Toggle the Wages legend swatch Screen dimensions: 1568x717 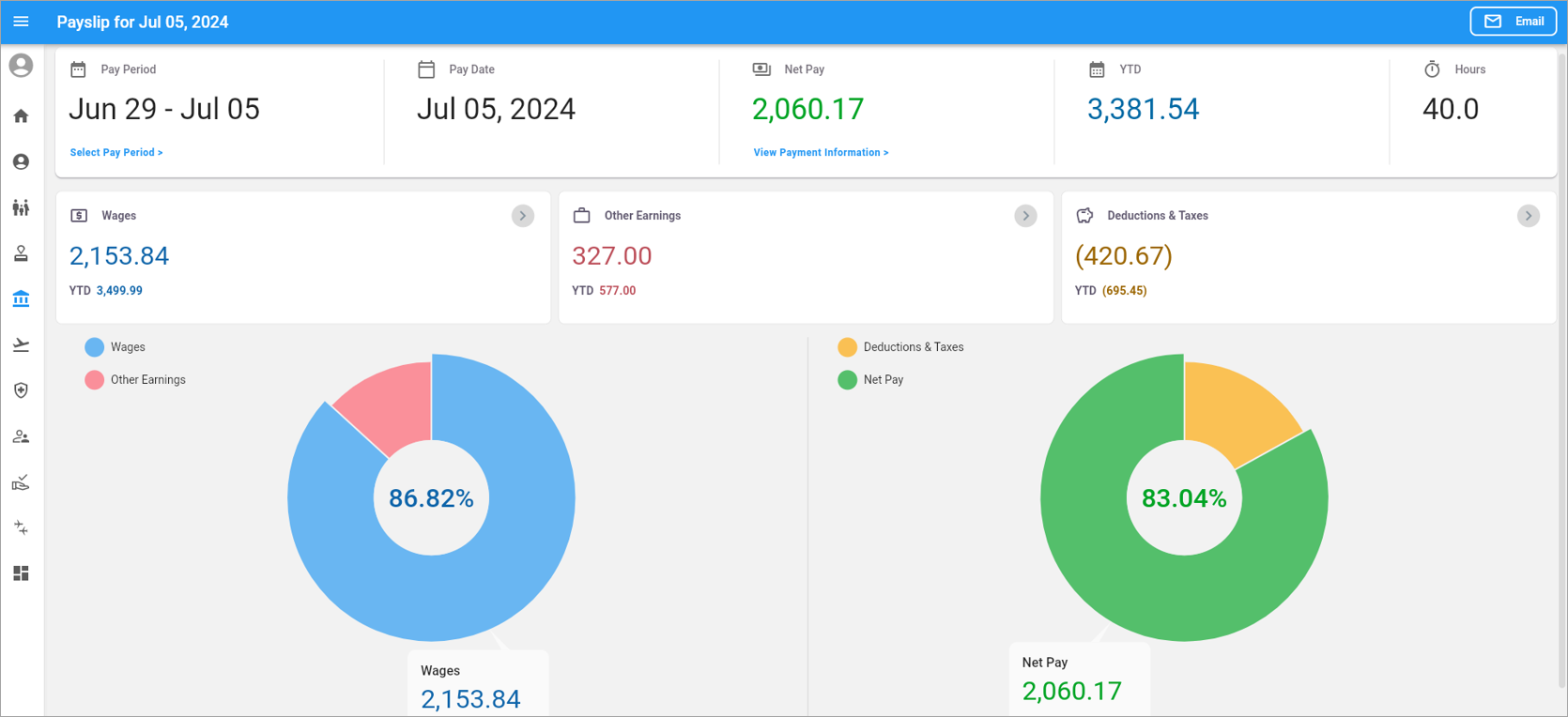pyautogui.click(x=95, y=347)
